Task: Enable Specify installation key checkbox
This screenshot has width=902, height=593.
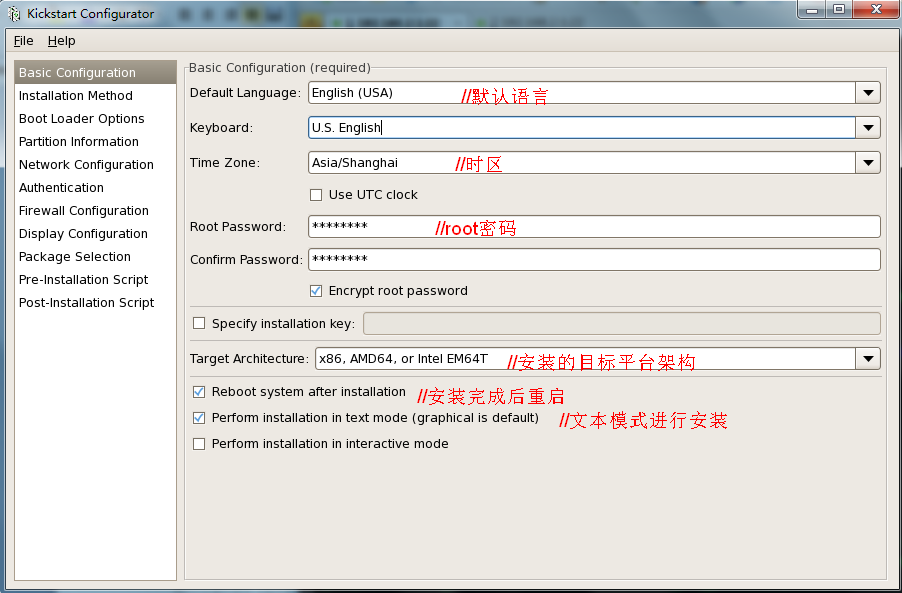Action: [x=199, y=323]
